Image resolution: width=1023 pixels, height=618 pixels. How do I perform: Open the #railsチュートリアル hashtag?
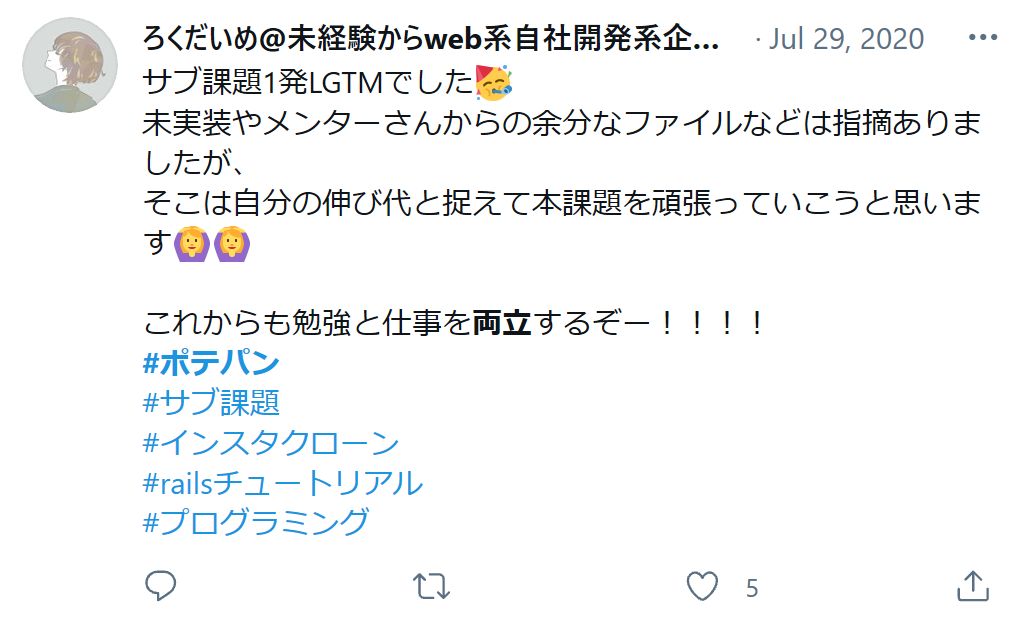coord(283,483)
